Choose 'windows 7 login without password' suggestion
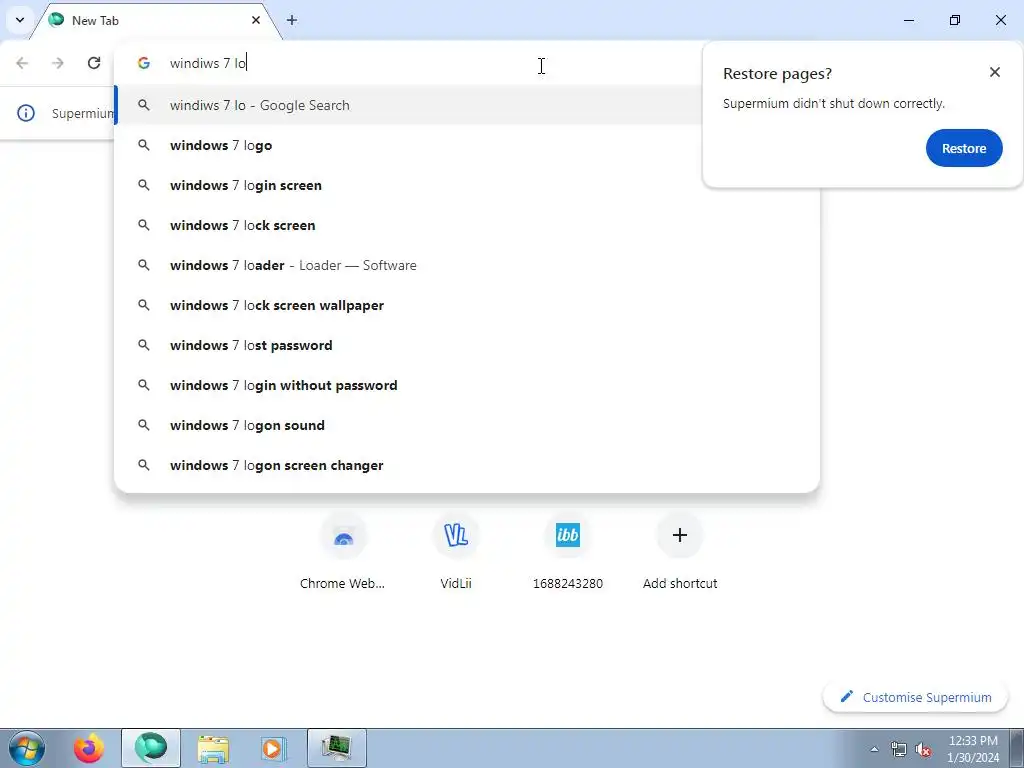 click(467, 385)
